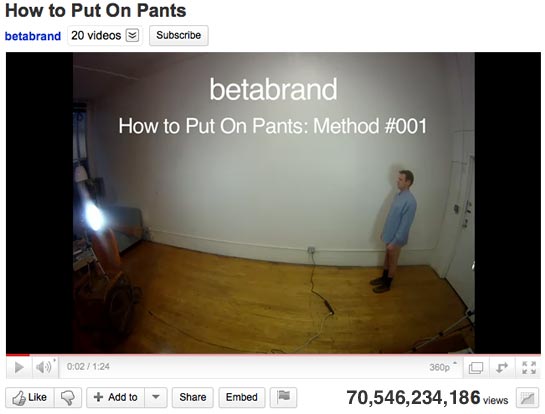Click the 70,546,234,186 view count
This screenshot has width=545, height=414.
click(413, 398)
